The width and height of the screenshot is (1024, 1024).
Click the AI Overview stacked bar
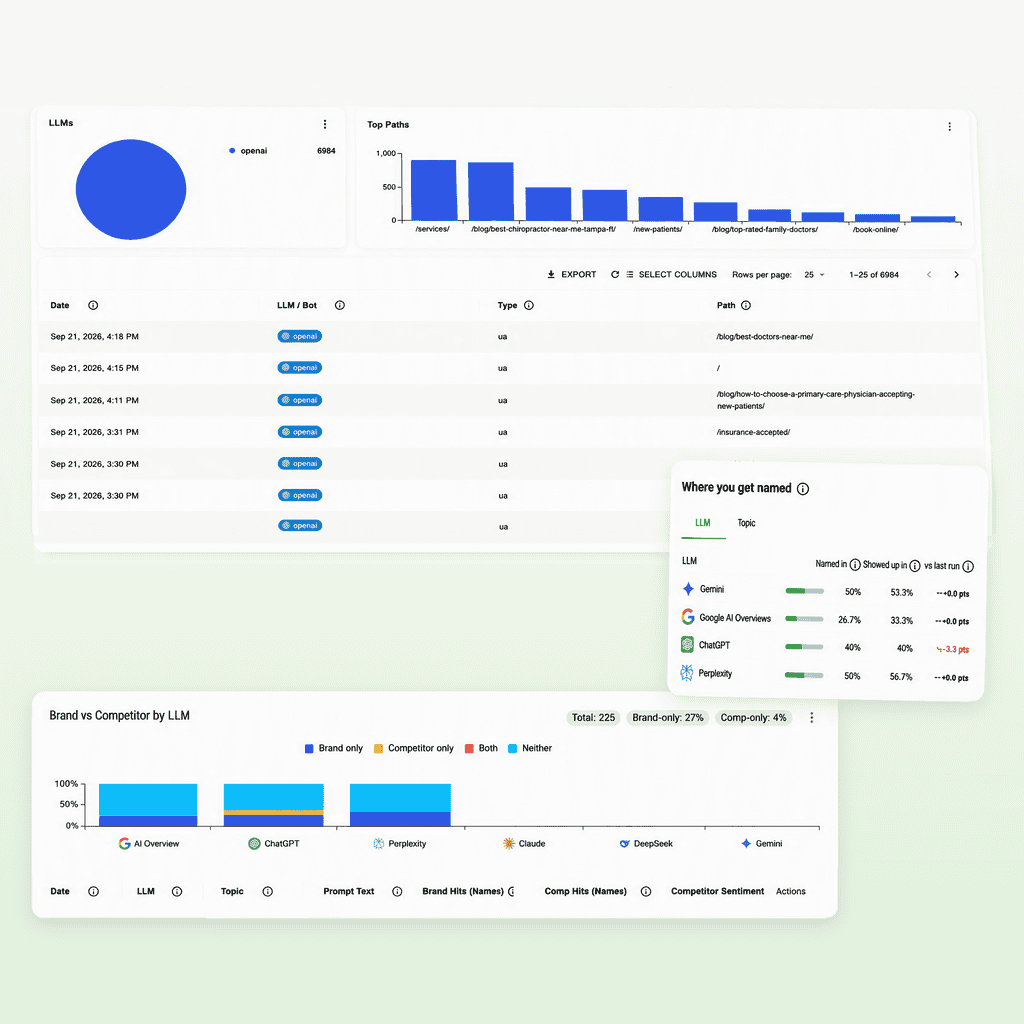148,805
